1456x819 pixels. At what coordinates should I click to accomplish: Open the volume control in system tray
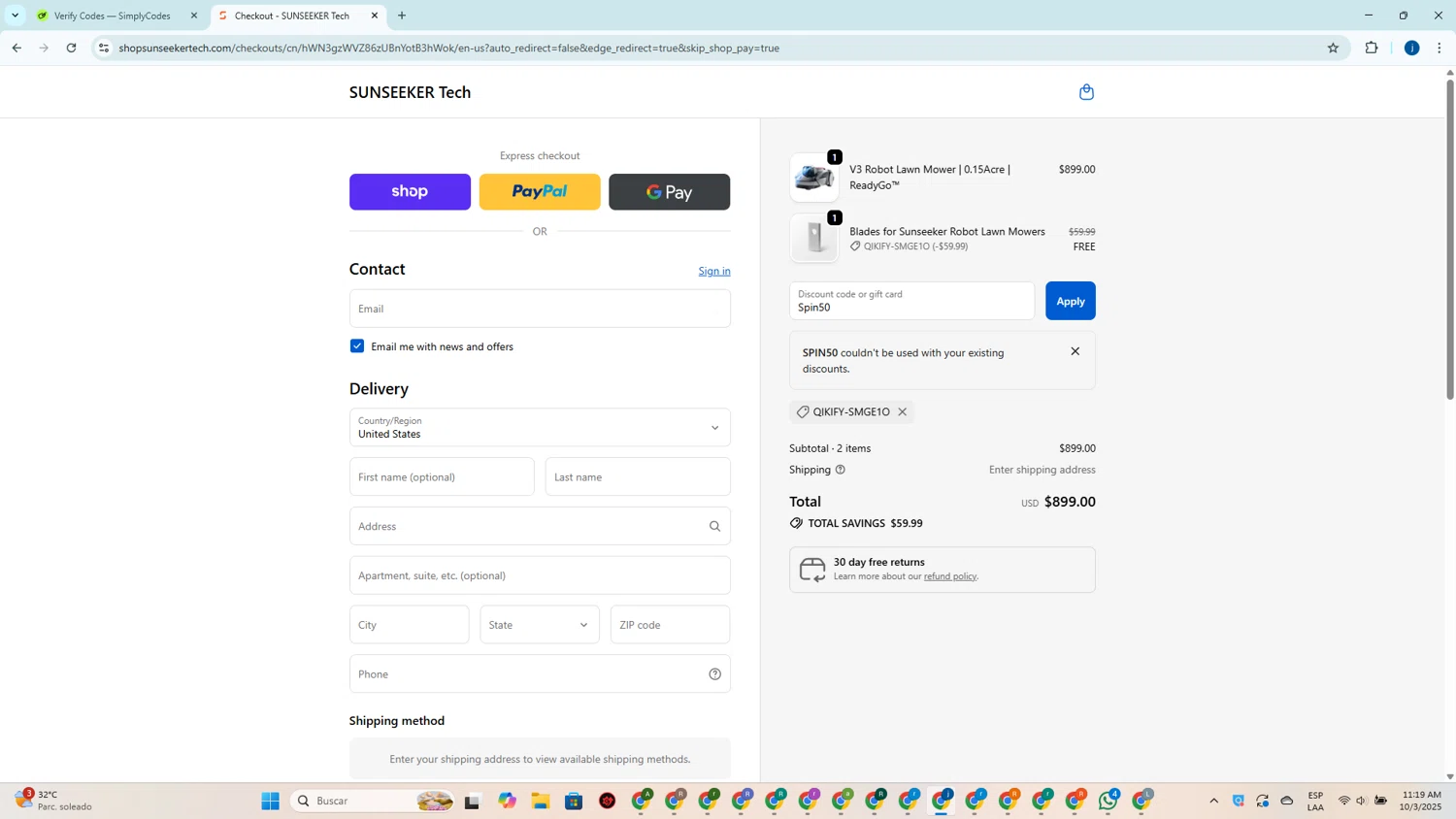pyautogui.click(x=1362, y=801)
